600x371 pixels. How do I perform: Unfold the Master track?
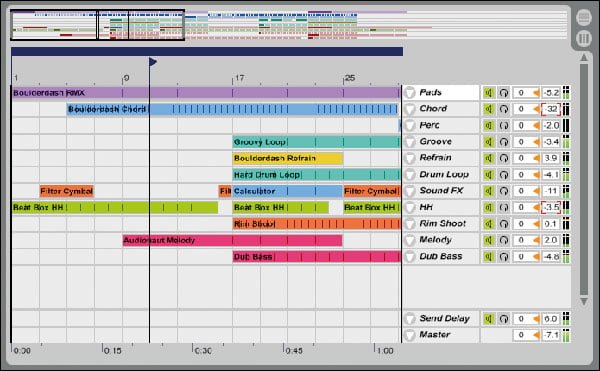click(410, 335)
